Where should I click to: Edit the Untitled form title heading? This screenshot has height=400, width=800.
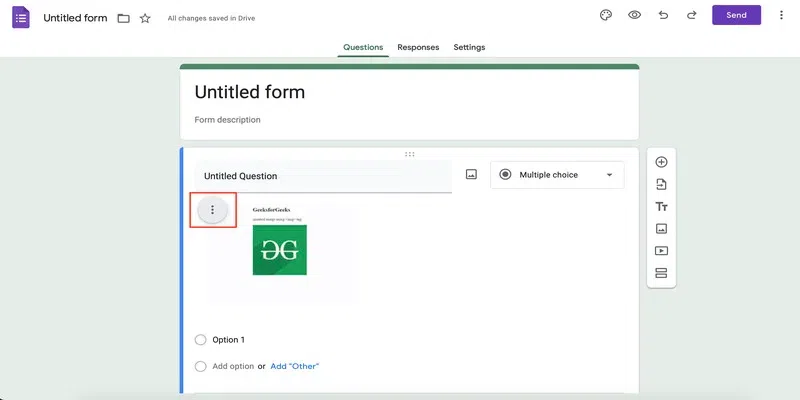tap(249, 92)
